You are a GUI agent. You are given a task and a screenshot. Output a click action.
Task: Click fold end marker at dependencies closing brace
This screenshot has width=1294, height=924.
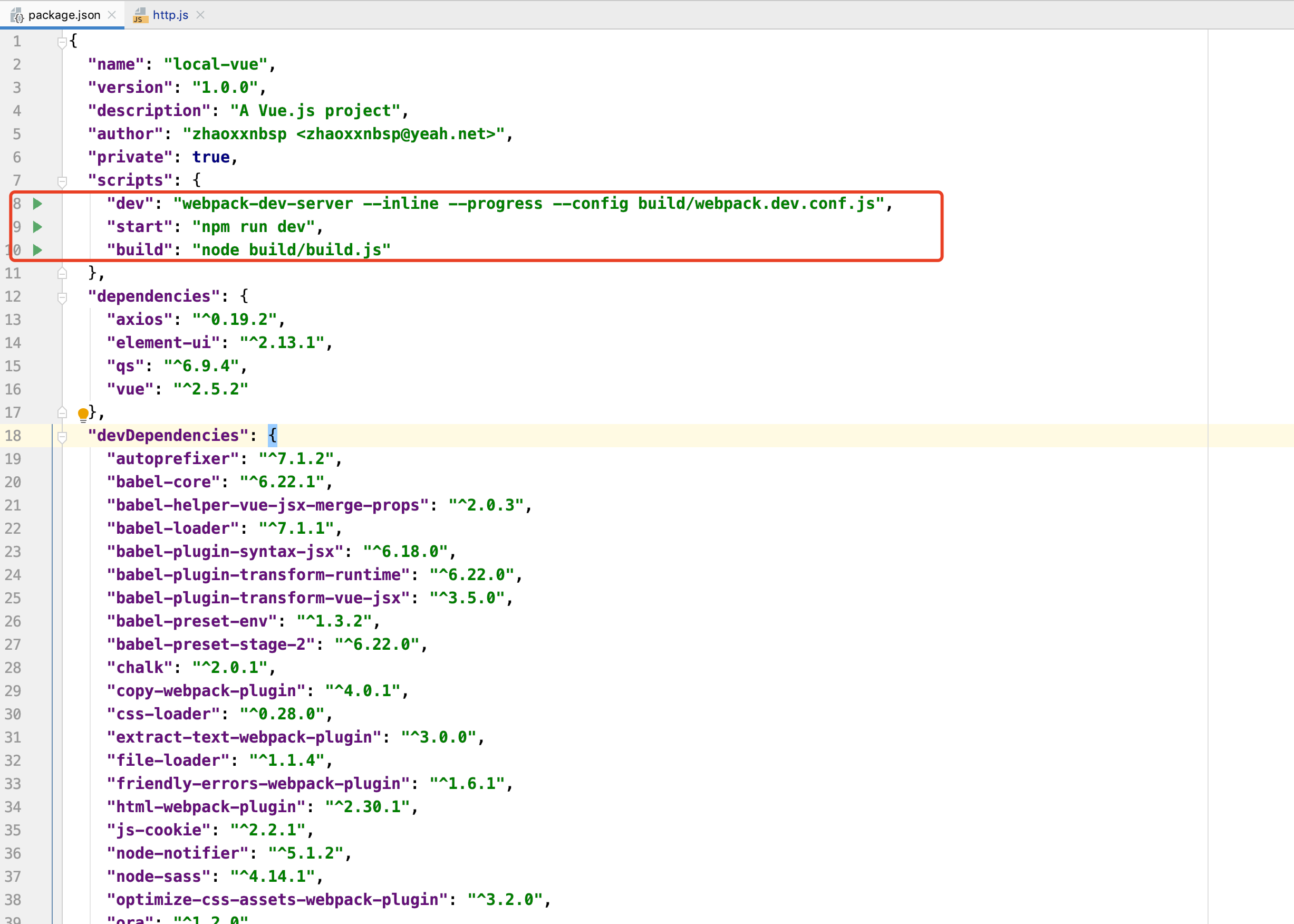62,413
